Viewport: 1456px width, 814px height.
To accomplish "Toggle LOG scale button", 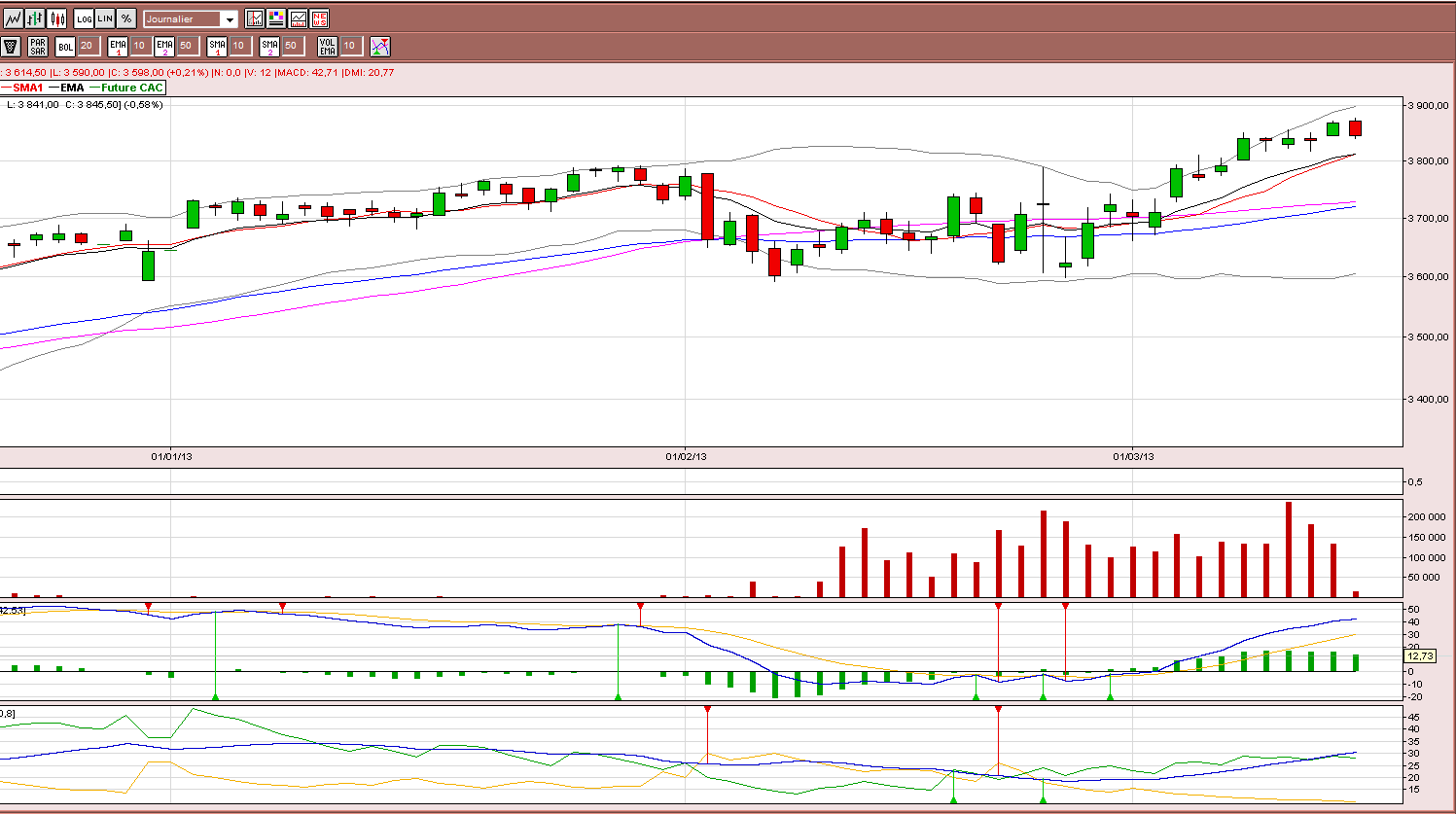I will click(x=85, y=18).
